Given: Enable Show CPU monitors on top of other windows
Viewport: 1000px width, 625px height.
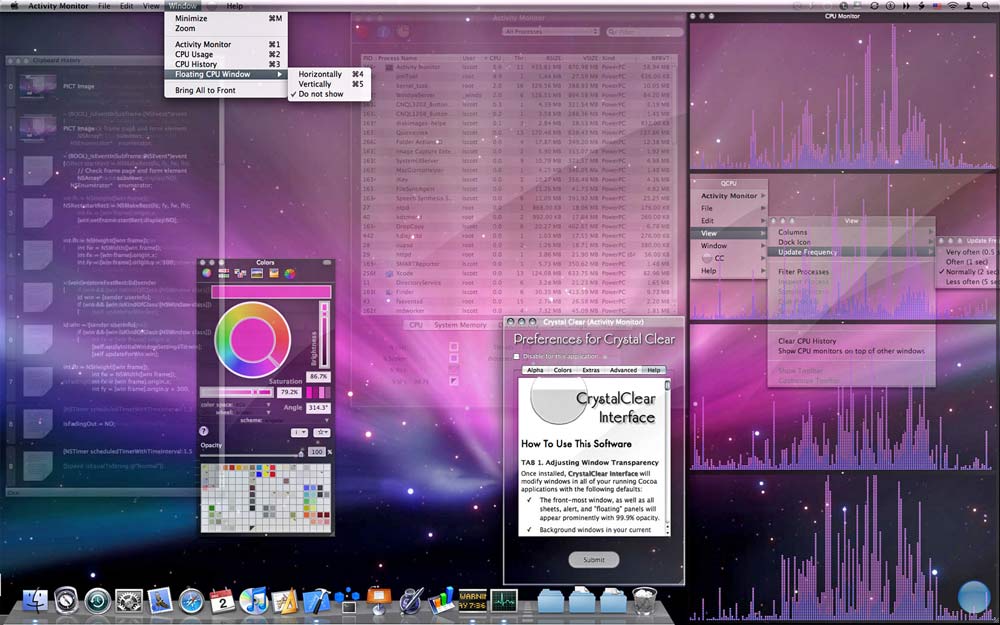Looking at the screenshot, I should click(x=851, y=351).
